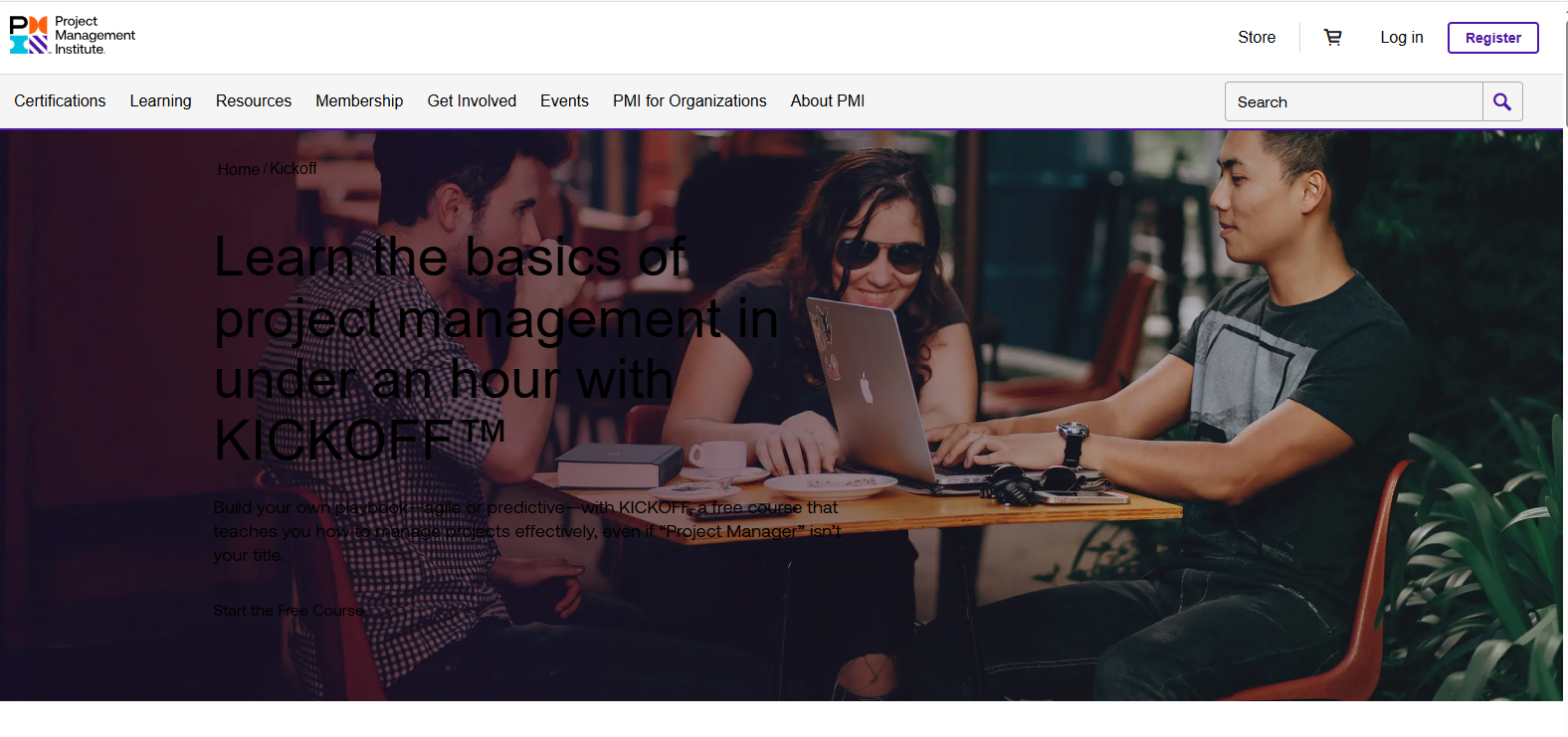Select the Learning menu item
This screenshot has width=1568, height=737.
pyautogui.click(x=160, y=101)
